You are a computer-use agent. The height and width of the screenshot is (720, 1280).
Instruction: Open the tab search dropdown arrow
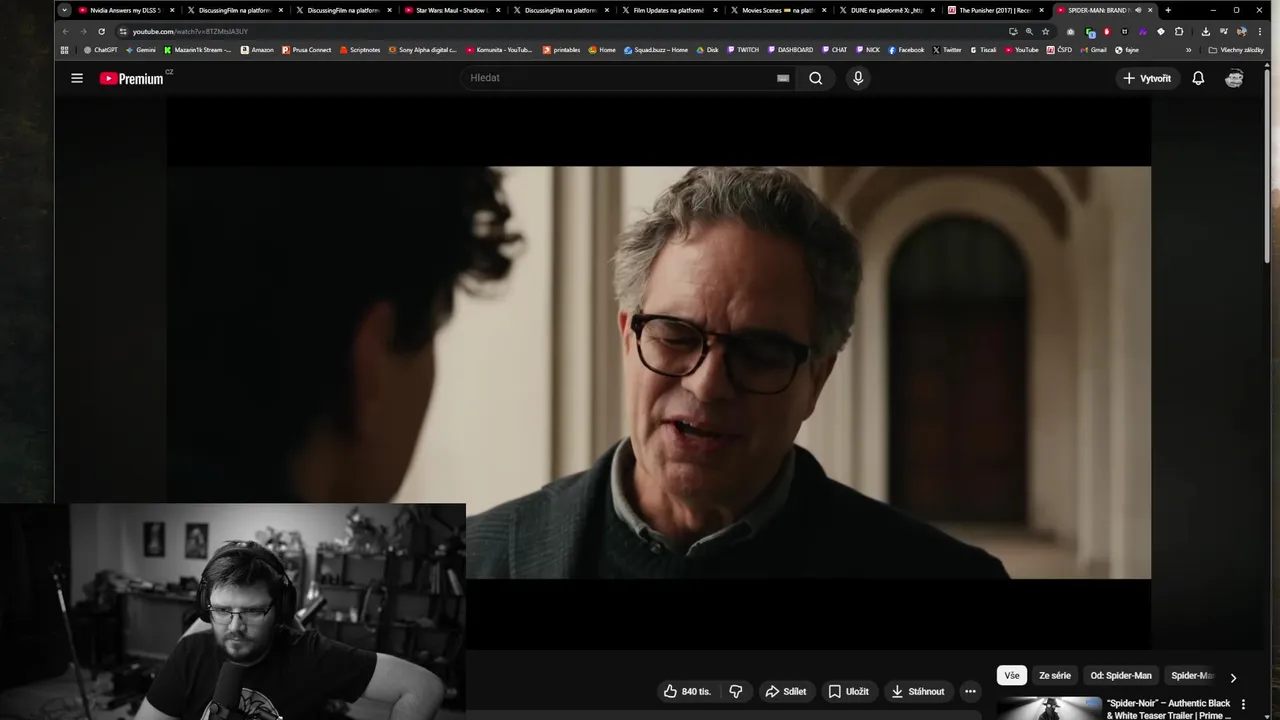[64, 10]
